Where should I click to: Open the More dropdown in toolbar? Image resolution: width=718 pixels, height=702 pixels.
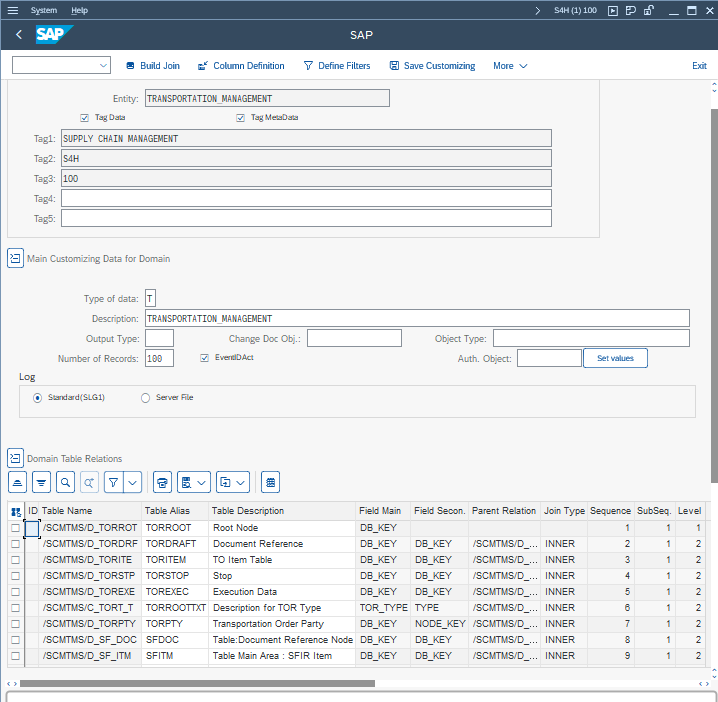[510, 66]
